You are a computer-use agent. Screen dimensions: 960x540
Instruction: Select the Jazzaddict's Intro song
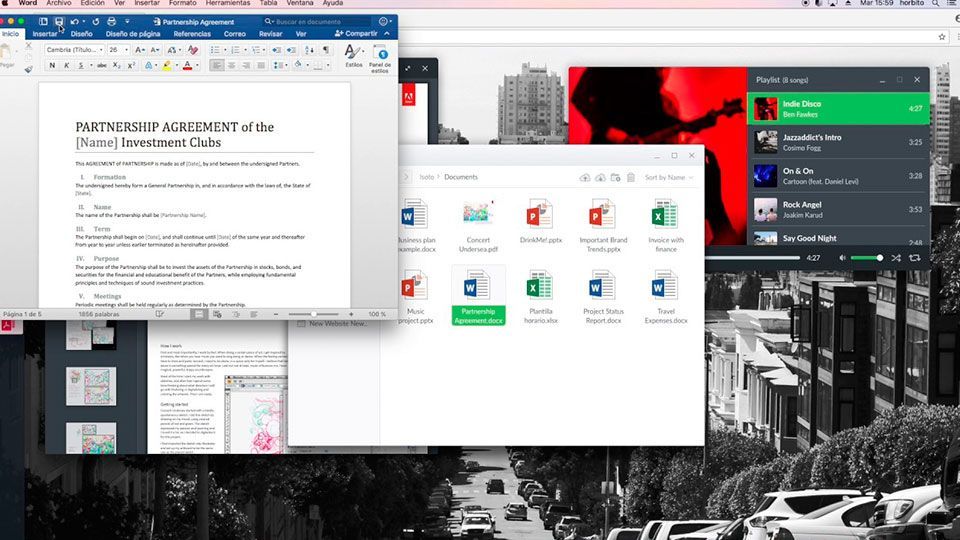838,142
